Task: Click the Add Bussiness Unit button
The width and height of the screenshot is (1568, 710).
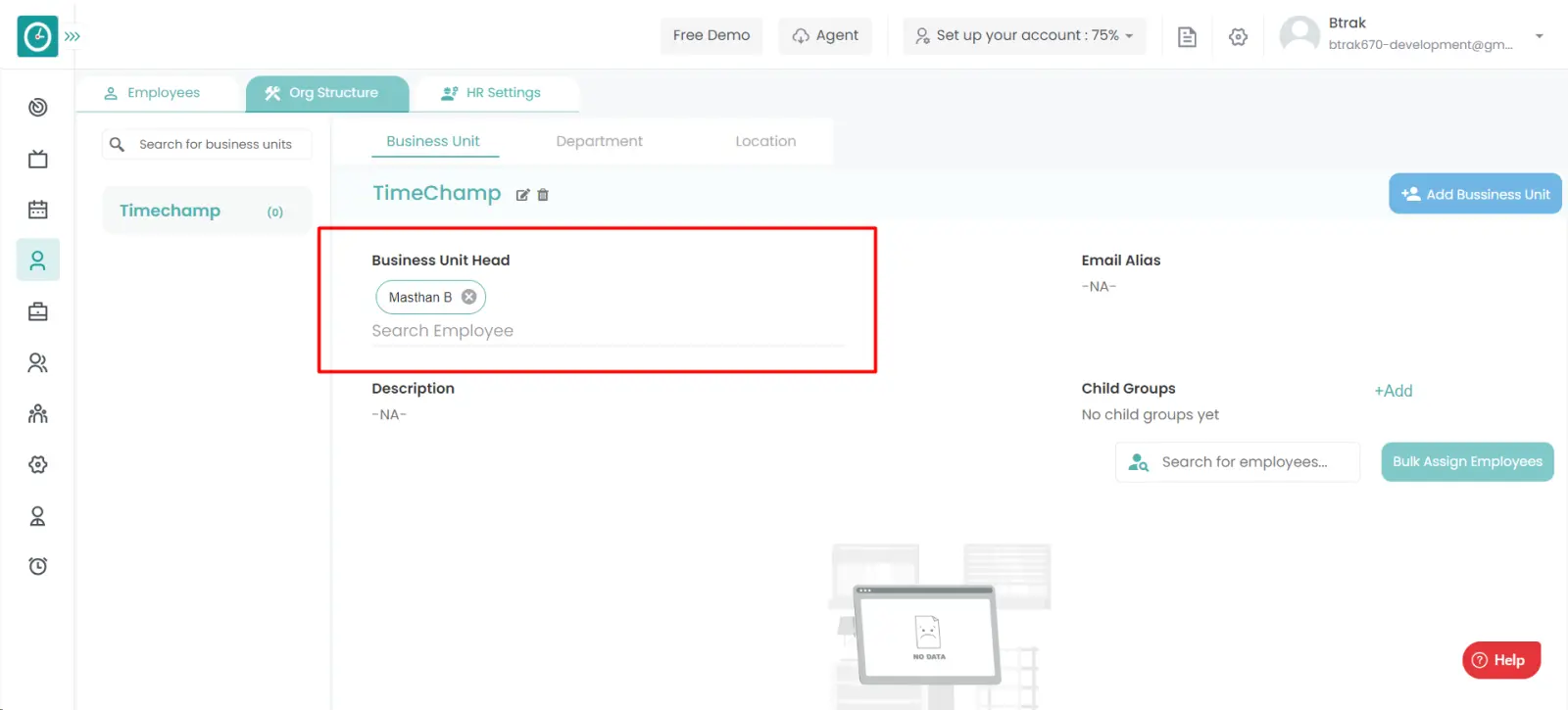Action: click(x=1475, y=194)
